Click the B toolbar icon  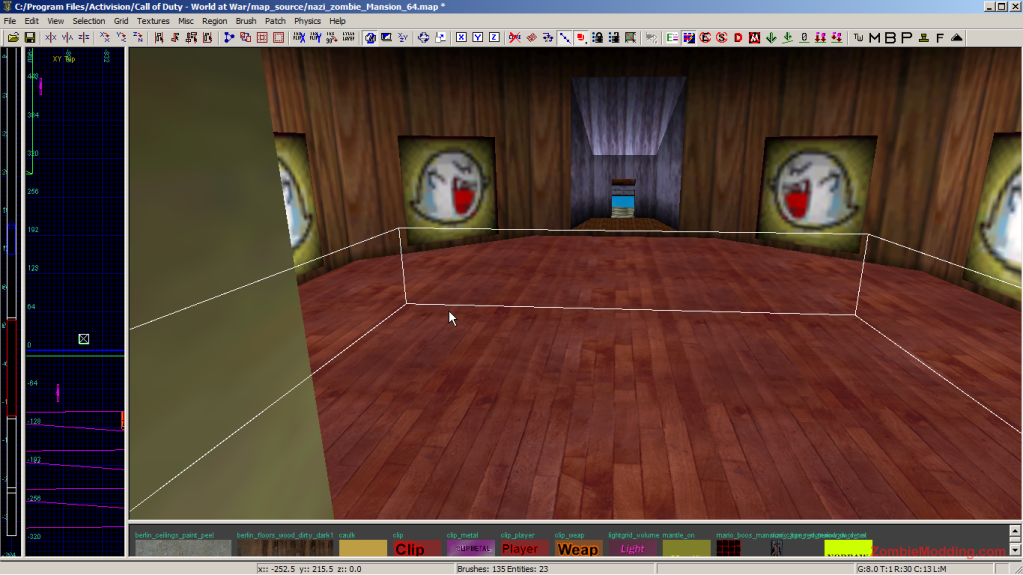[x=891, y=38]
